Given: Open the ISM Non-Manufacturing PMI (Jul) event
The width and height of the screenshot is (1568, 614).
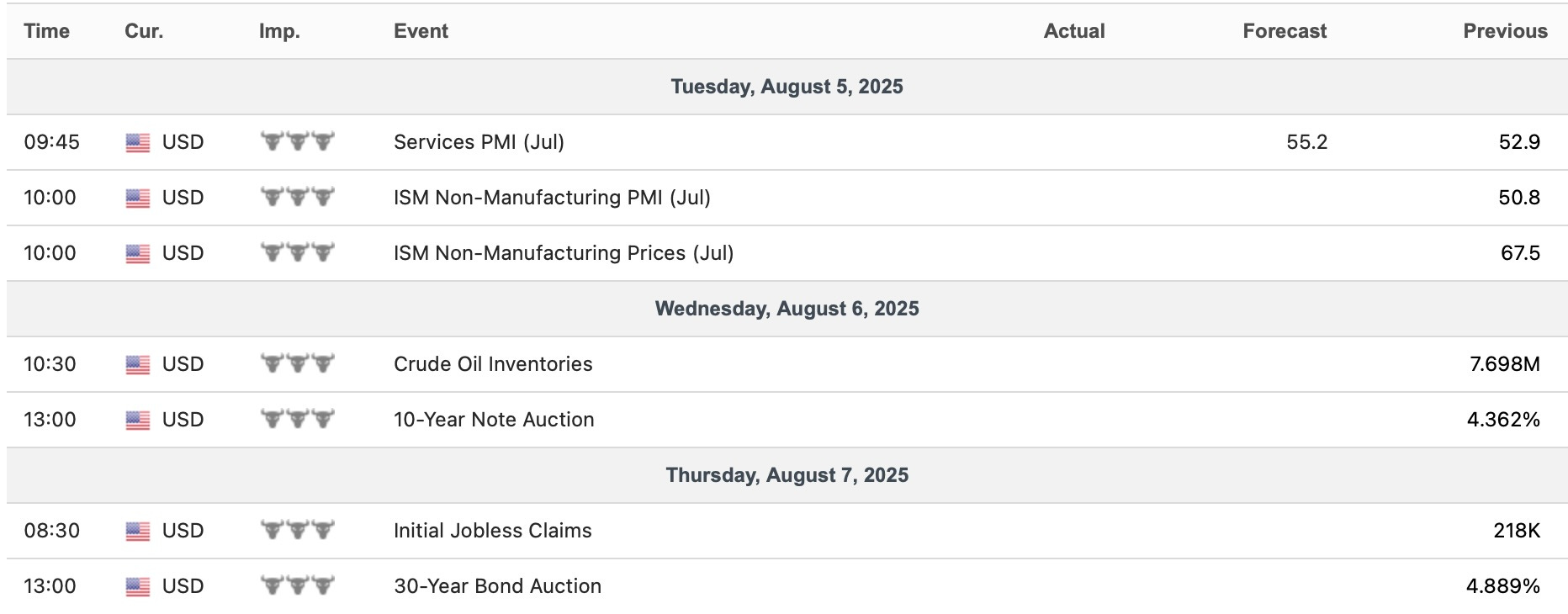Looking at the screenshot, I should 552,198.
